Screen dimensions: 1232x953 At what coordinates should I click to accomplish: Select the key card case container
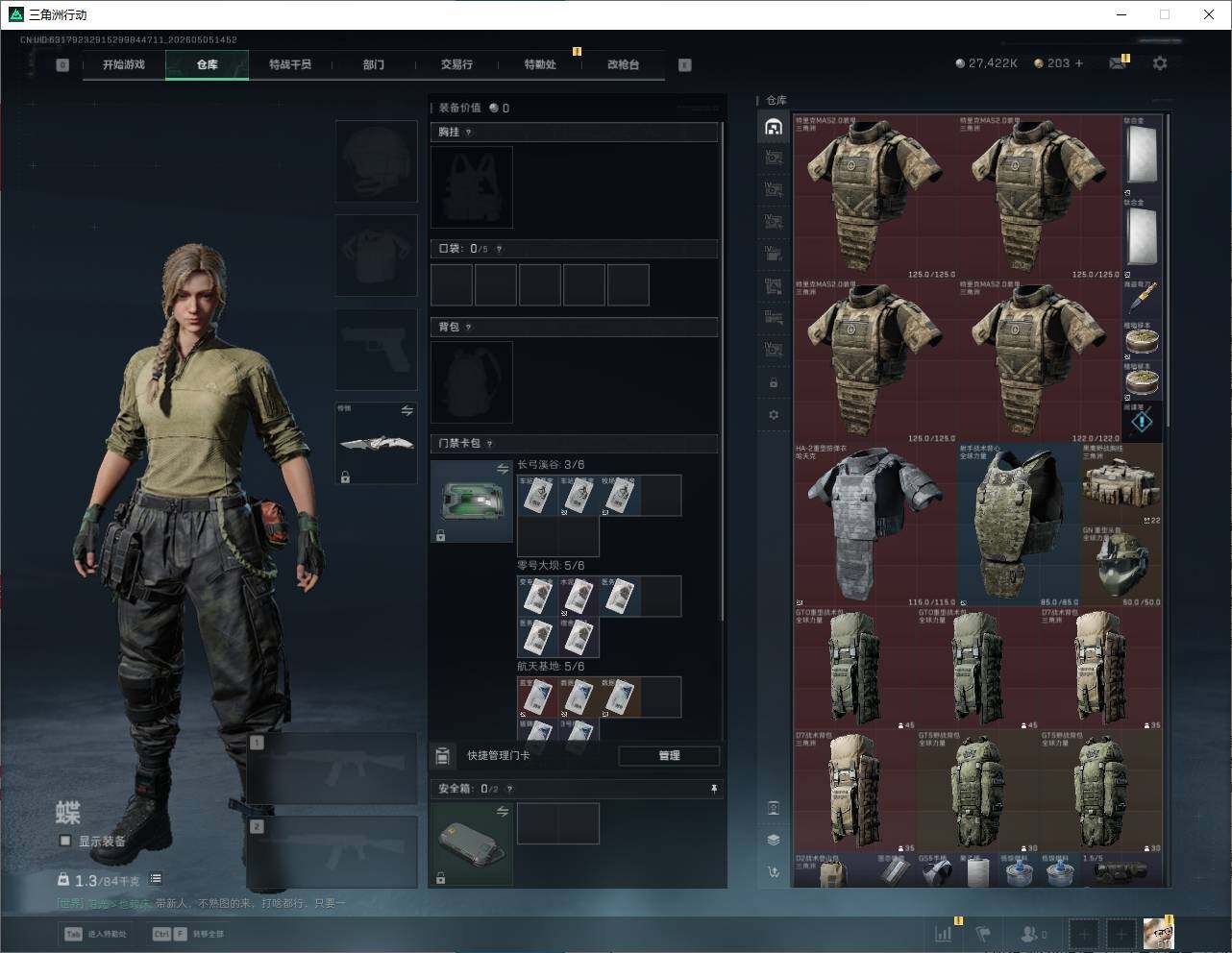click(472, 501)
